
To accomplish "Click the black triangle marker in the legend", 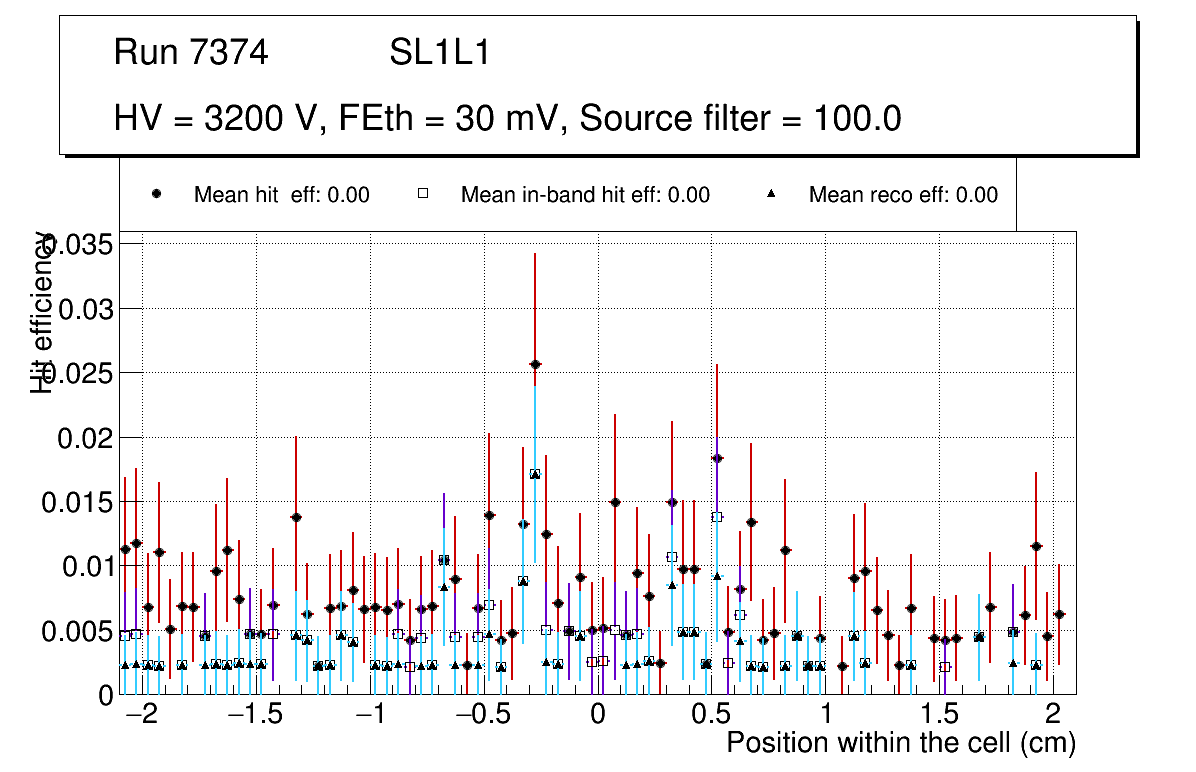I will 771,195.
